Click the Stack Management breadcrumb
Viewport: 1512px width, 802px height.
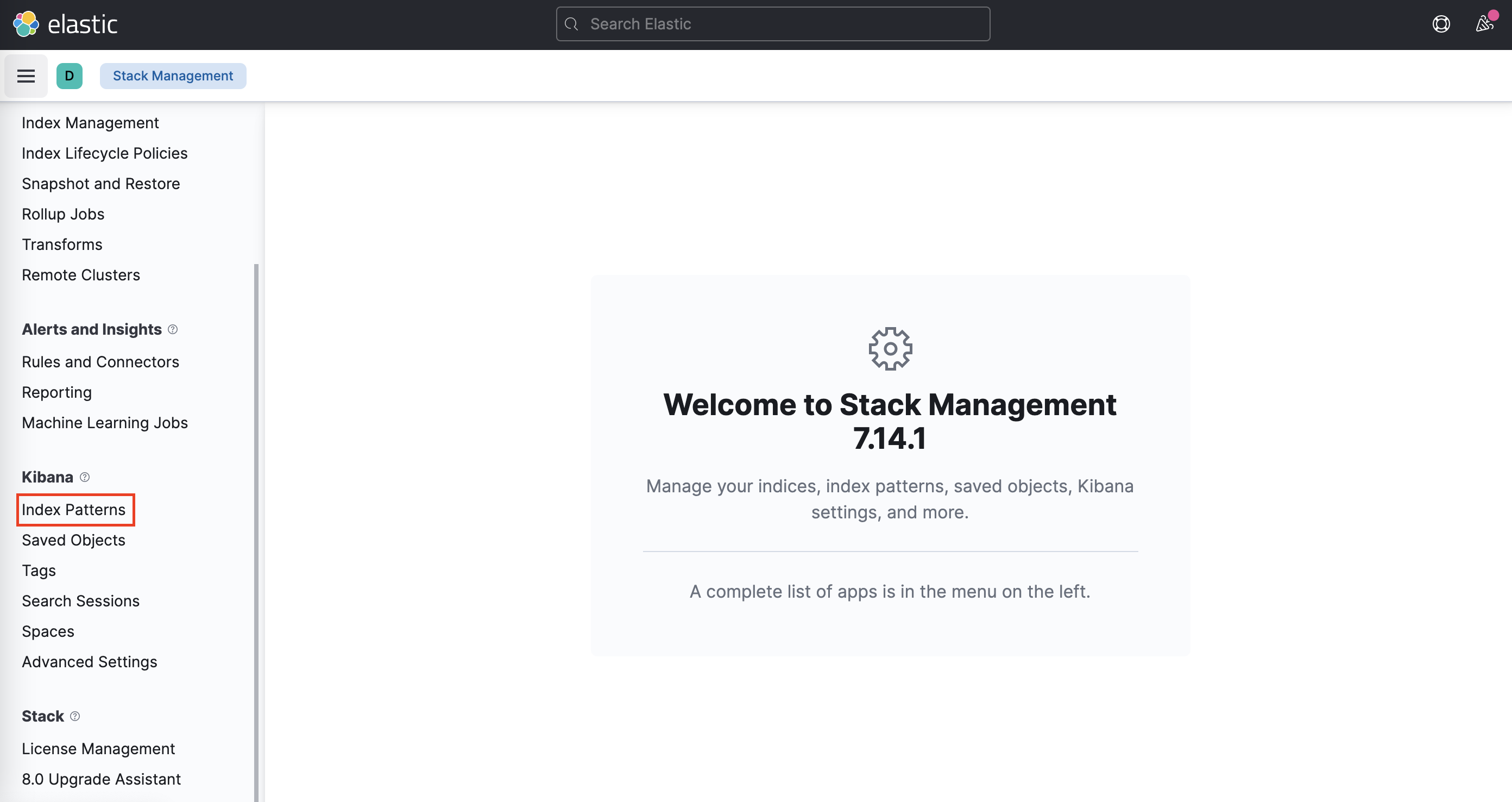click(173, 76)
